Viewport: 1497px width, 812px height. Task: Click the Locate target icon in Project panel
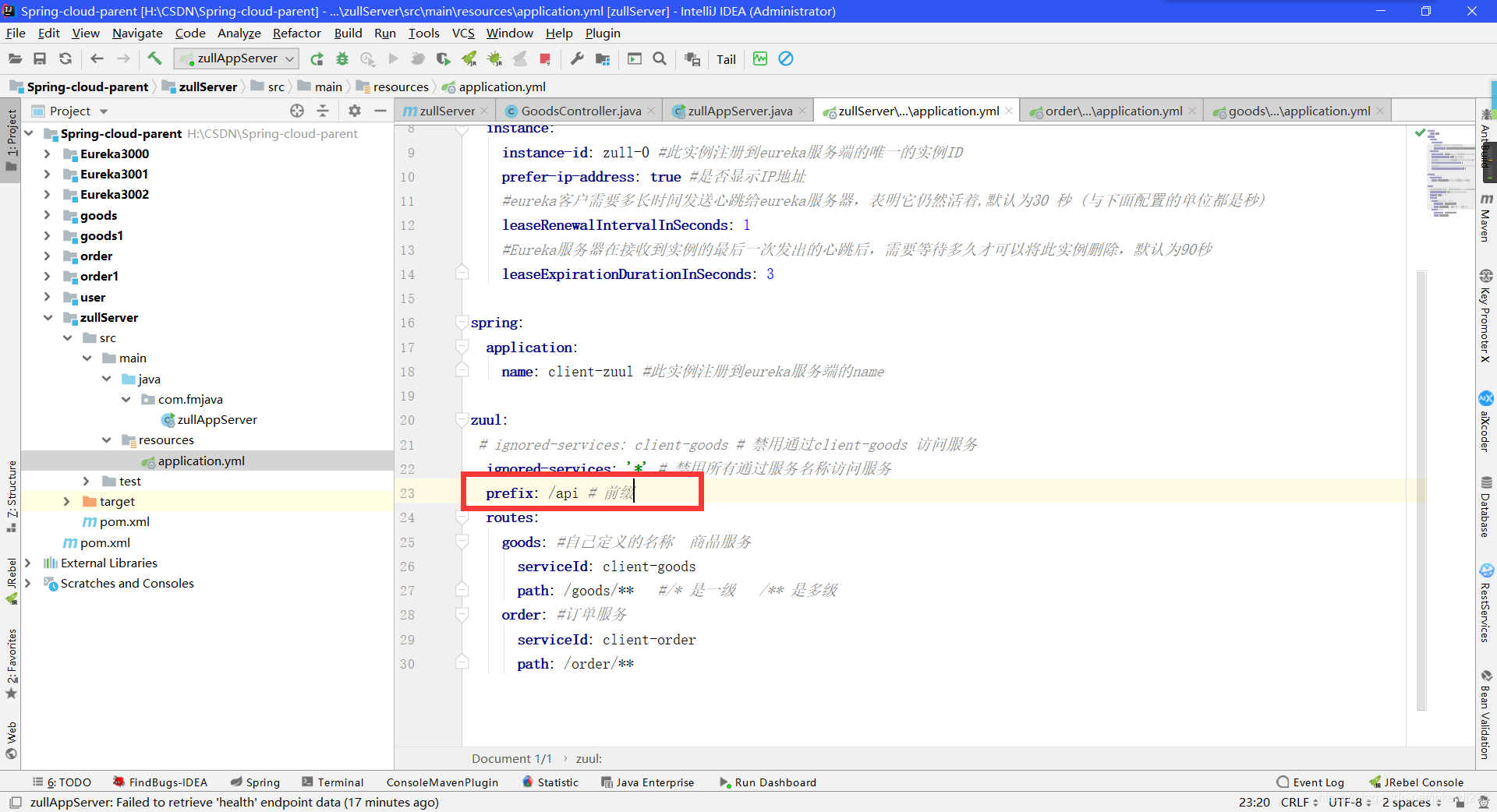(297, 111)
